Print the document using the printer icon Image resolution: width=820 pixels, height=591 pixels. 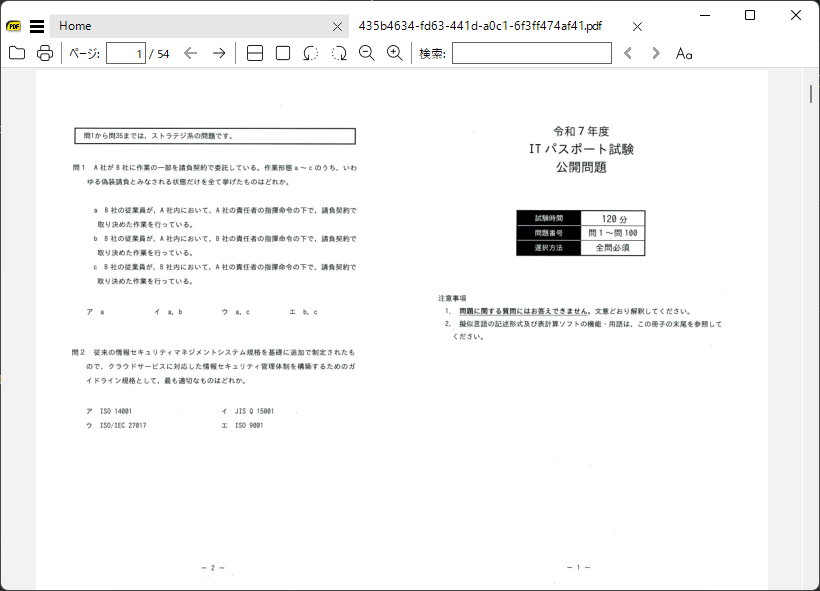click(45, 53)
